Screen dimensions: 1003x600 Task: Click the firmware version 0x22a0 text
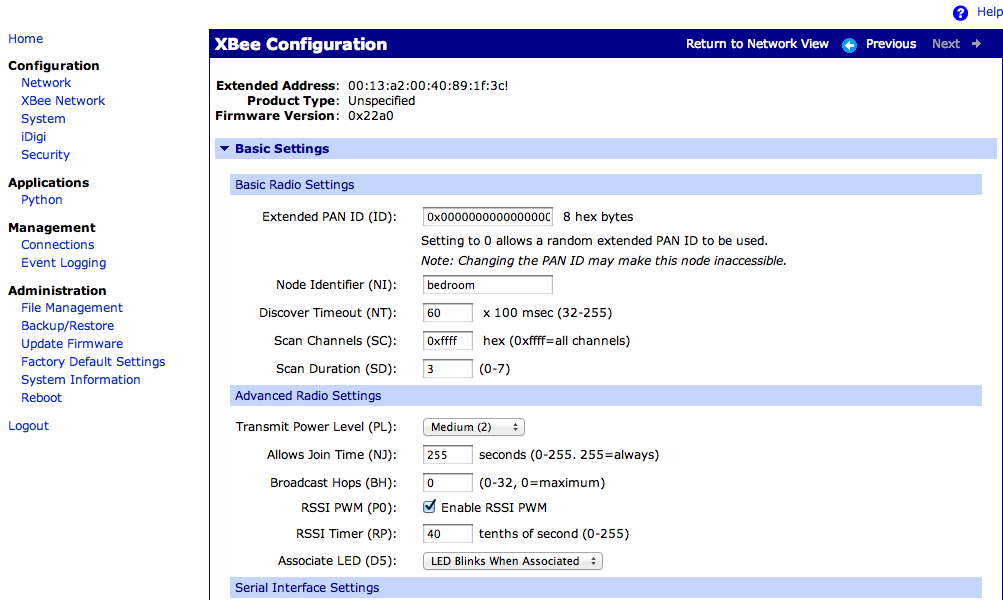370,116
